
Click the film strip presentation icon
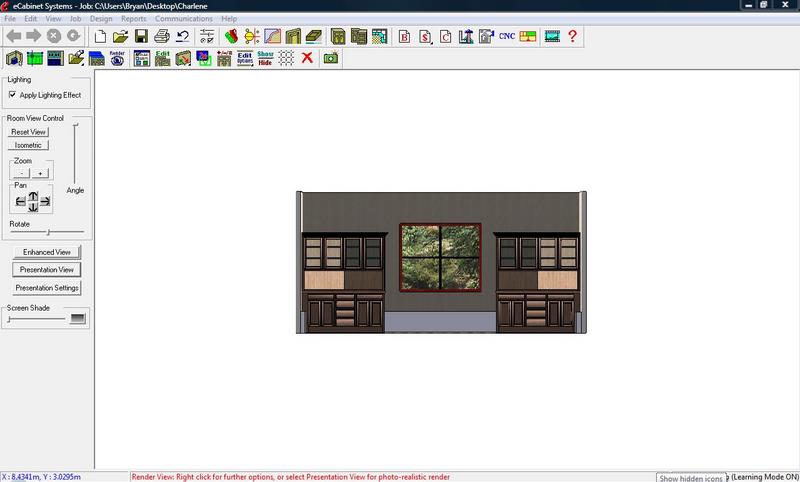[x=552, y=36]
